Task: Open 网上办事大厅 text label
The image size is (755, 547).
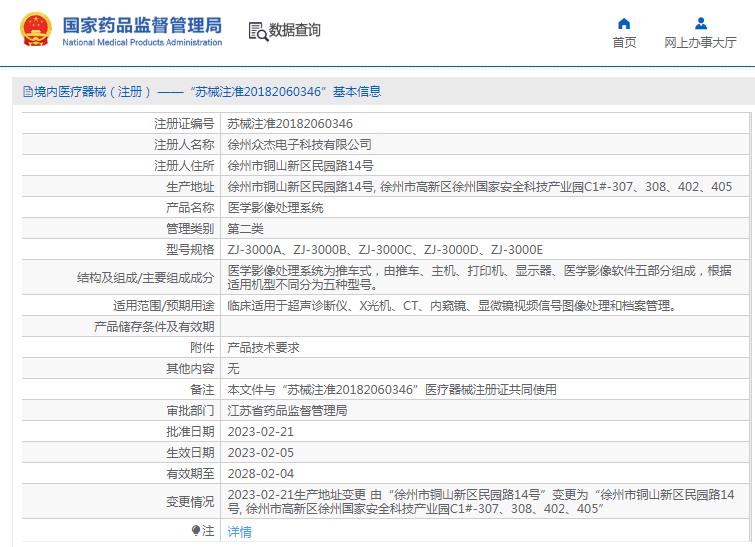Action: 700,43
